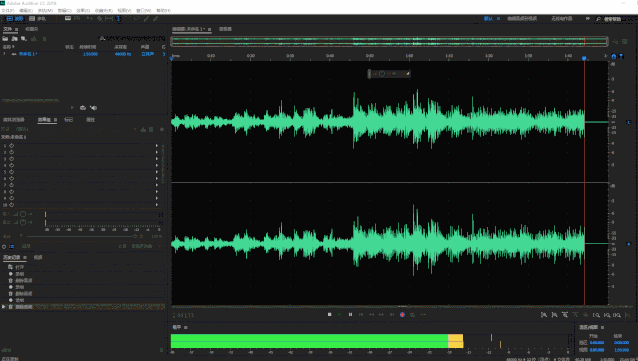
Task: Open the File menu in menu bar
Action: (x=8, y=10)
